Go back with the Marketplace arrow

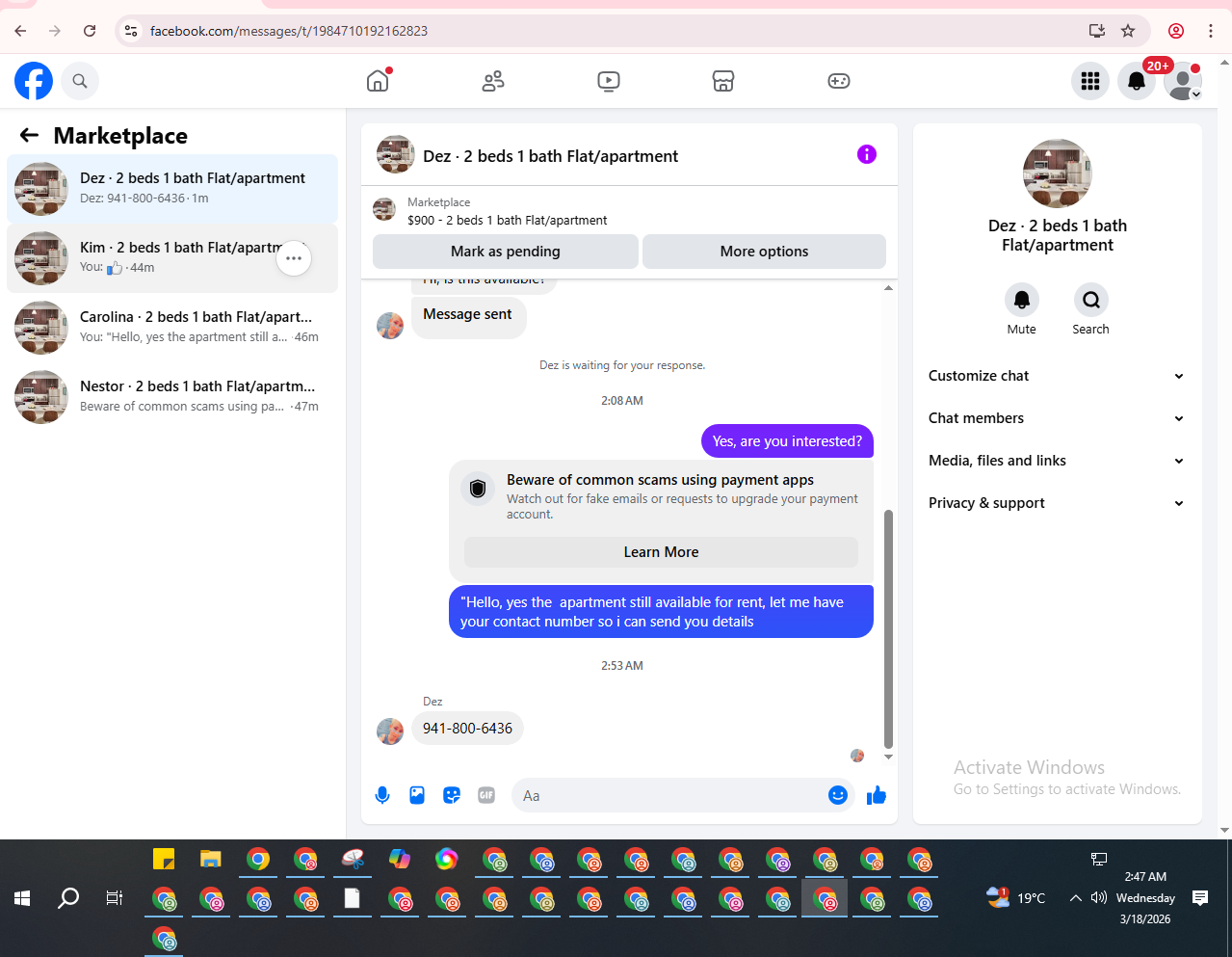point(29,136)
